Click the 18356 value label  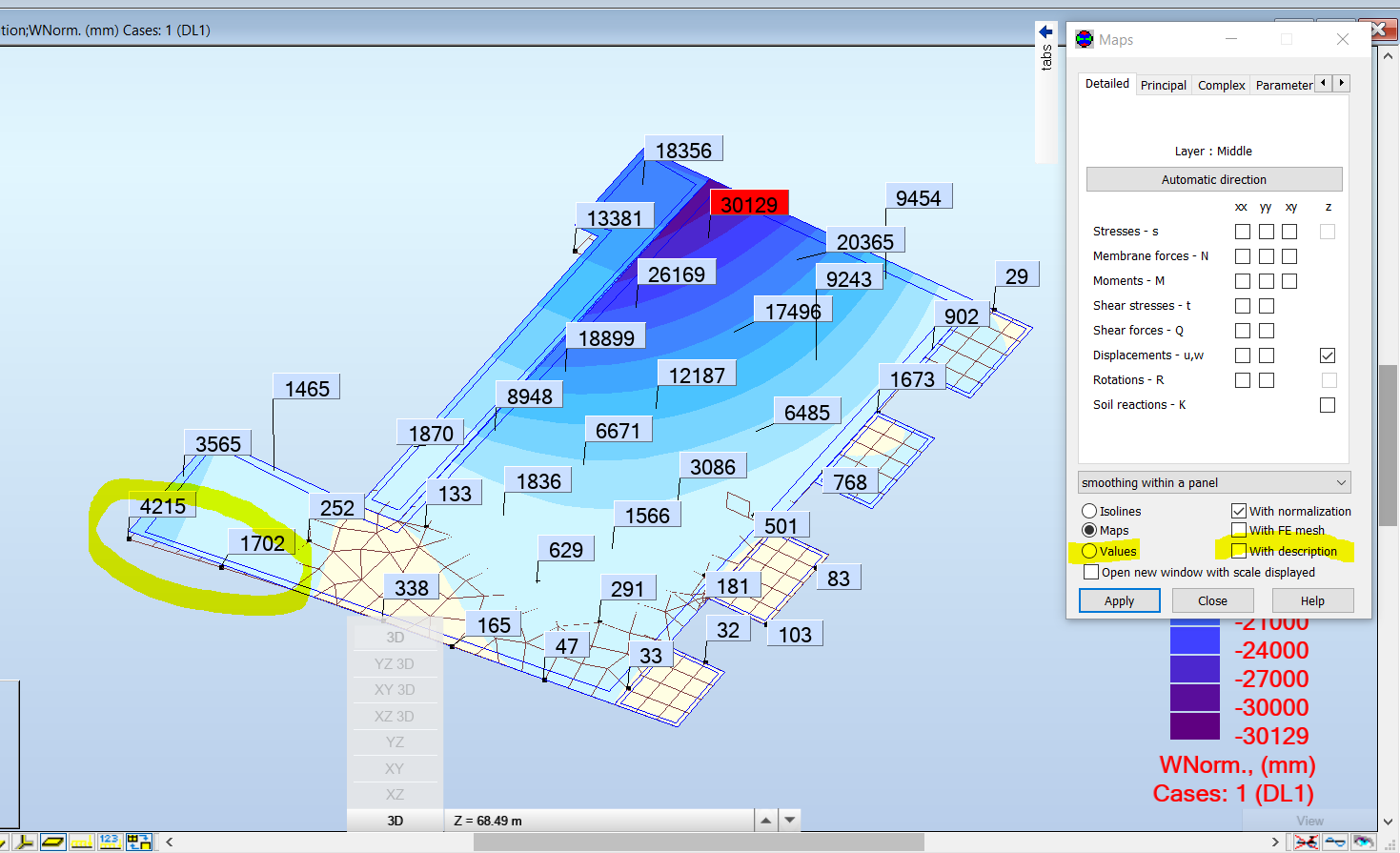pyautogui.click(x=683, y=151)
